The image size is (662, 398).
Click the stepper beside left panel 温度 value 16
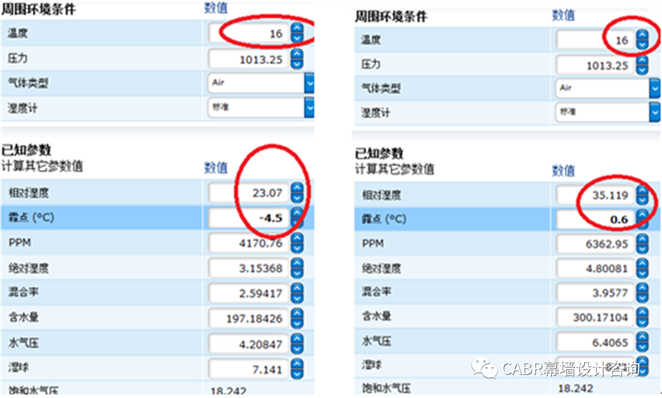[x=297, y=33]
